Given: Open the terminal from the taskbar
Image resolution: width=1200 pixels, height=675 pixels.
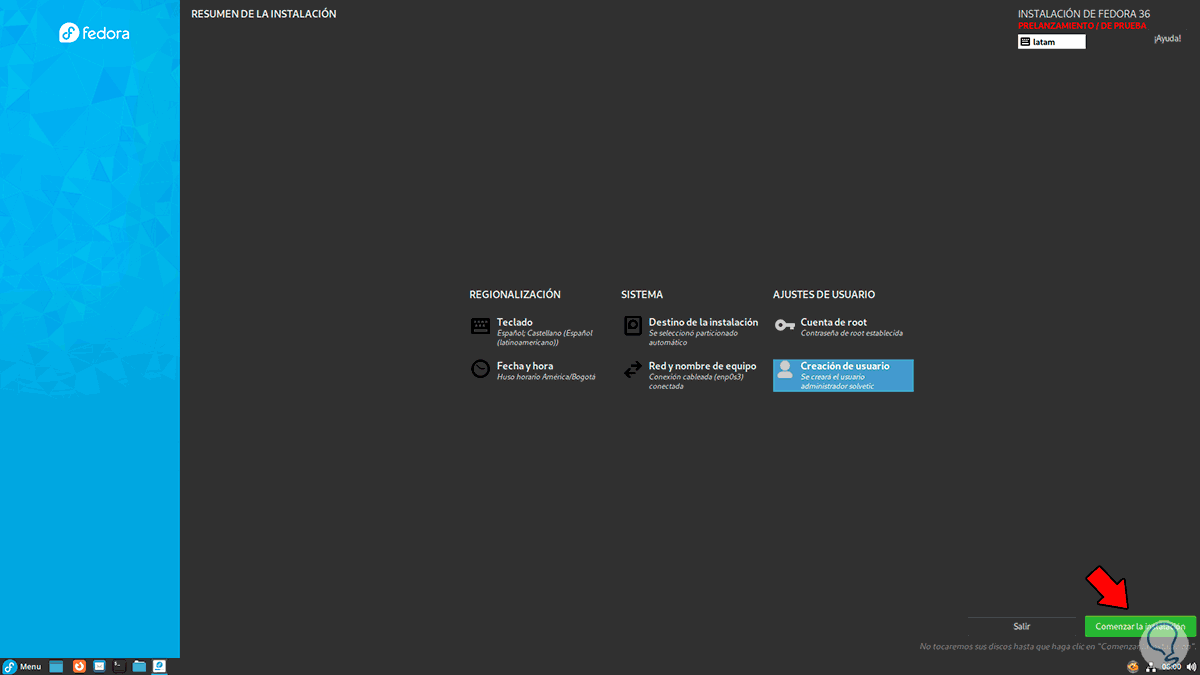Looking at the screenshot, I should click(119, 666).
